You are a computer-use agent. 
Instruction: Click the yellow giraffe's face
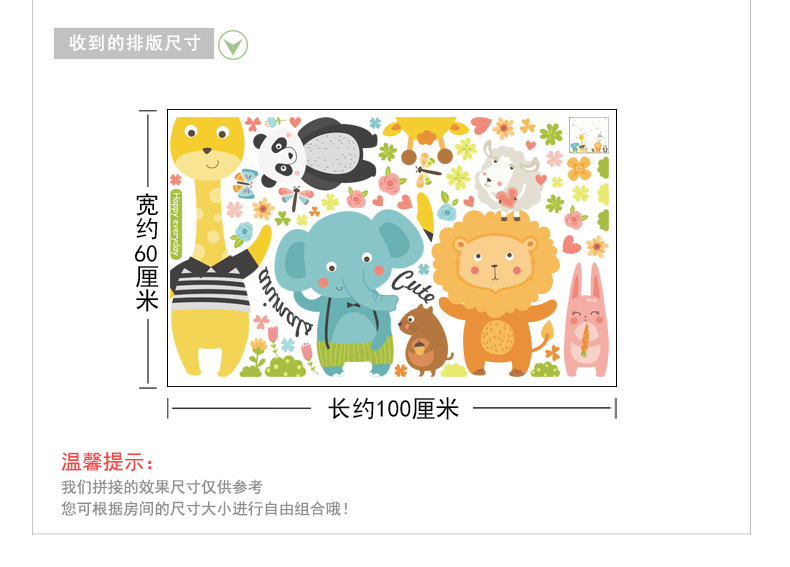[x=207, y=148]
